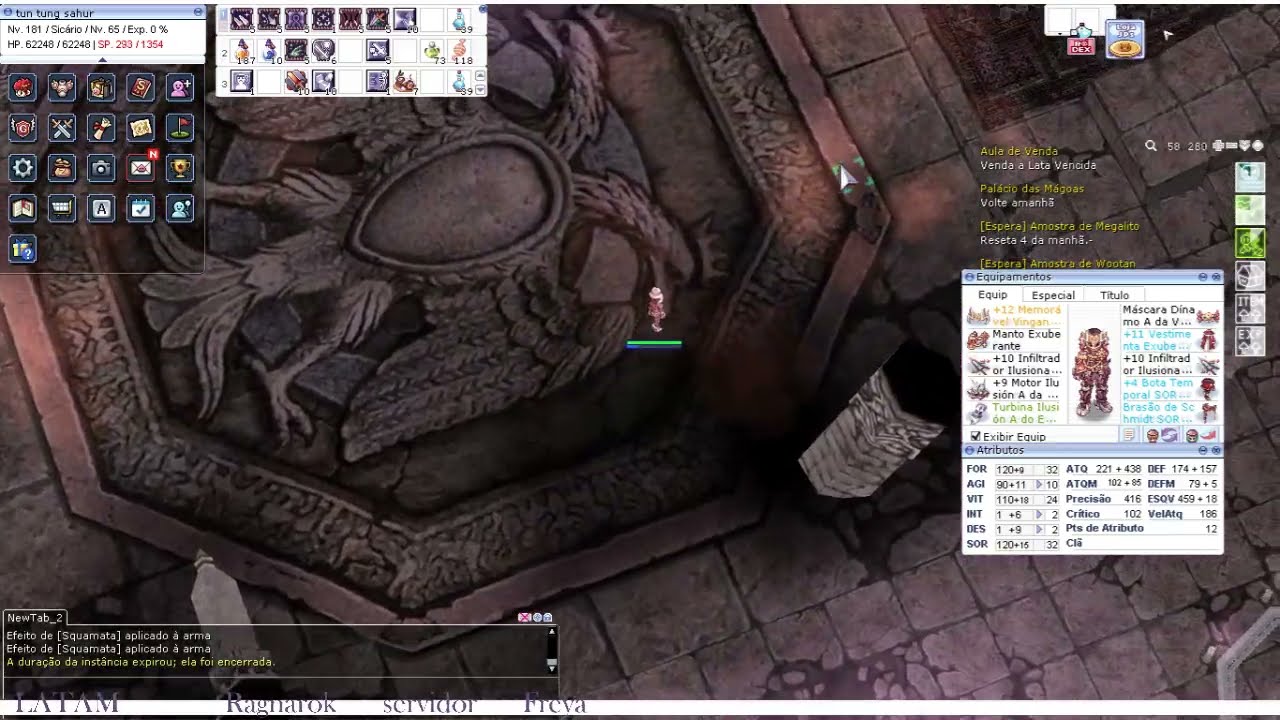Screen dimensions: 1280x720
Task: Switch to the Especial tab
Action: [x=1053, y=295]
